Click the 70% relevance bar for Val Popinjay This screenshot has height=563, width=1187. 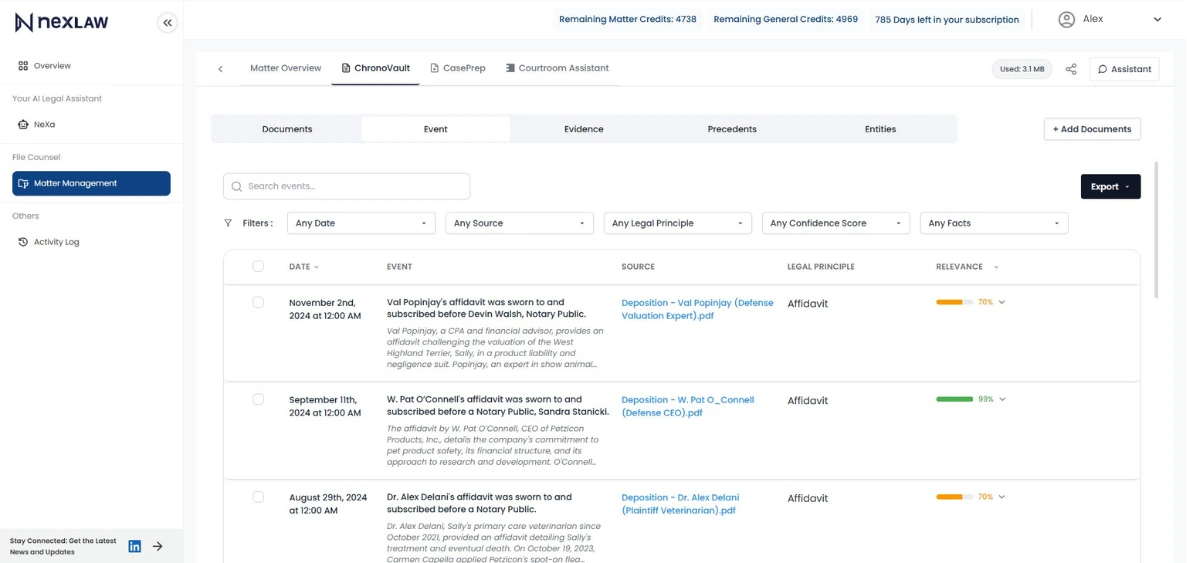955,302
